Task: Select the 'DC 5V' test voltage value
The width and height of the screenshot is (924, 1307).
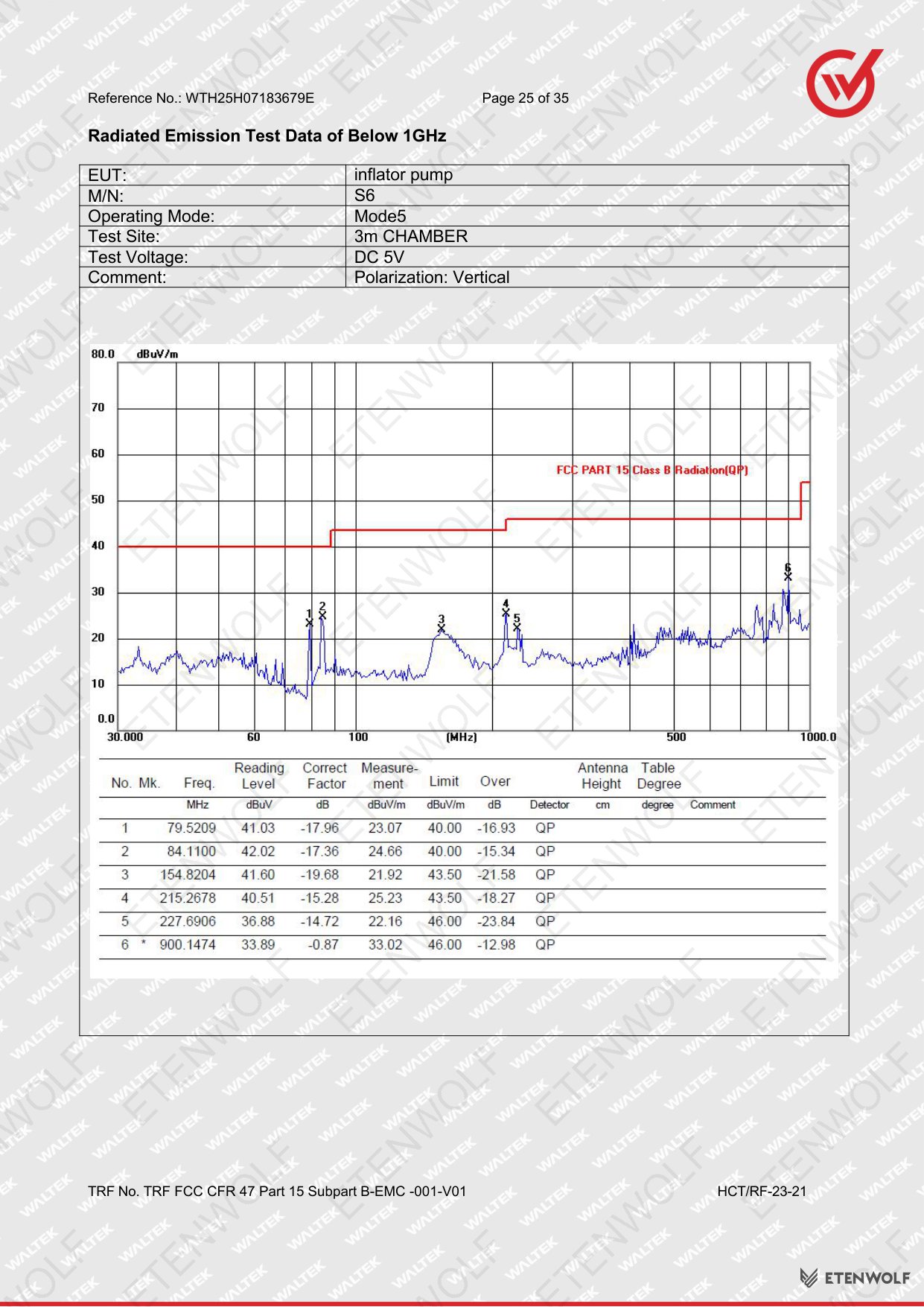Action: (378, 258)
